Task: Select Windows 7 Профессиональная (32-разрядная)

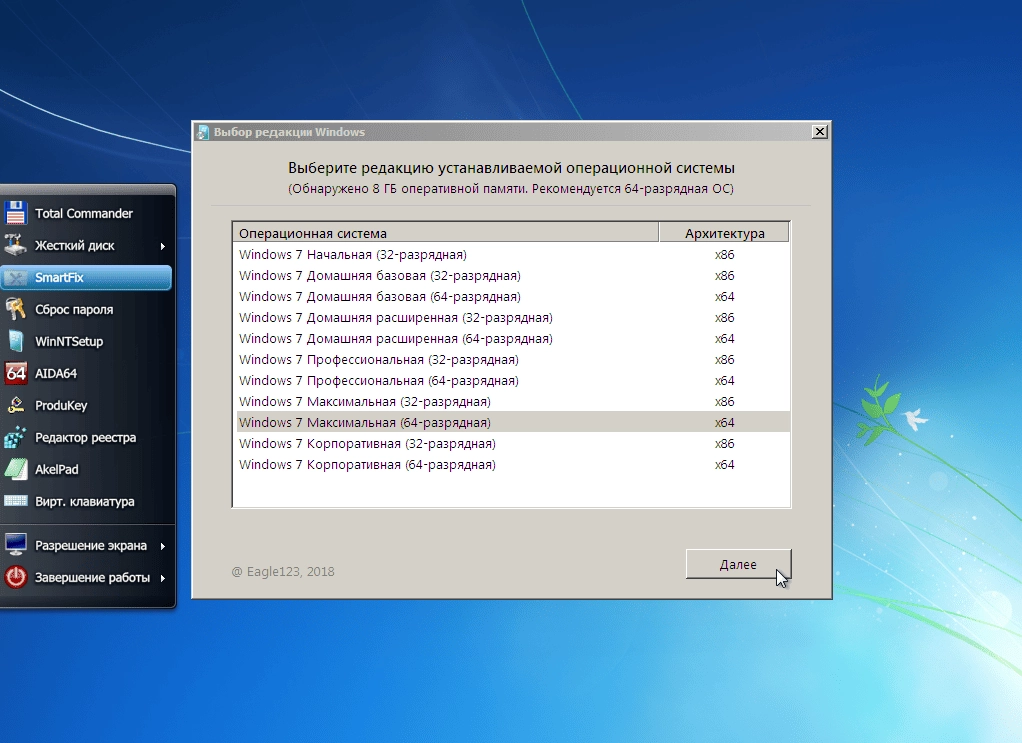Action: (x=513, y=360)
